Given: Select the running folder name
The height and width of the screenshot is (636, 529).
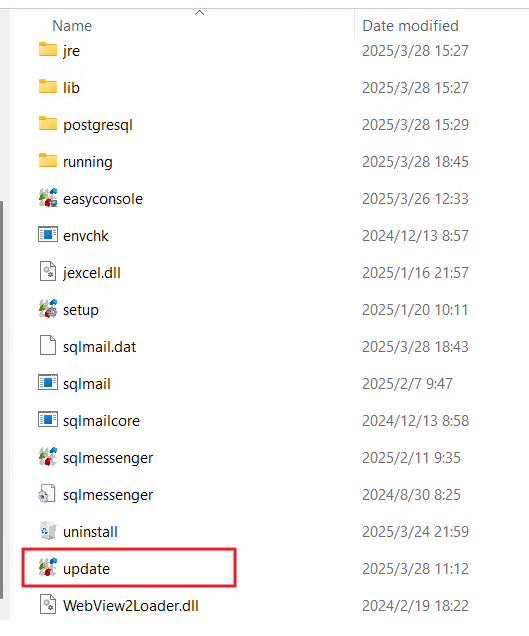Looking at the screenshot, I should [x=88, y=162].
